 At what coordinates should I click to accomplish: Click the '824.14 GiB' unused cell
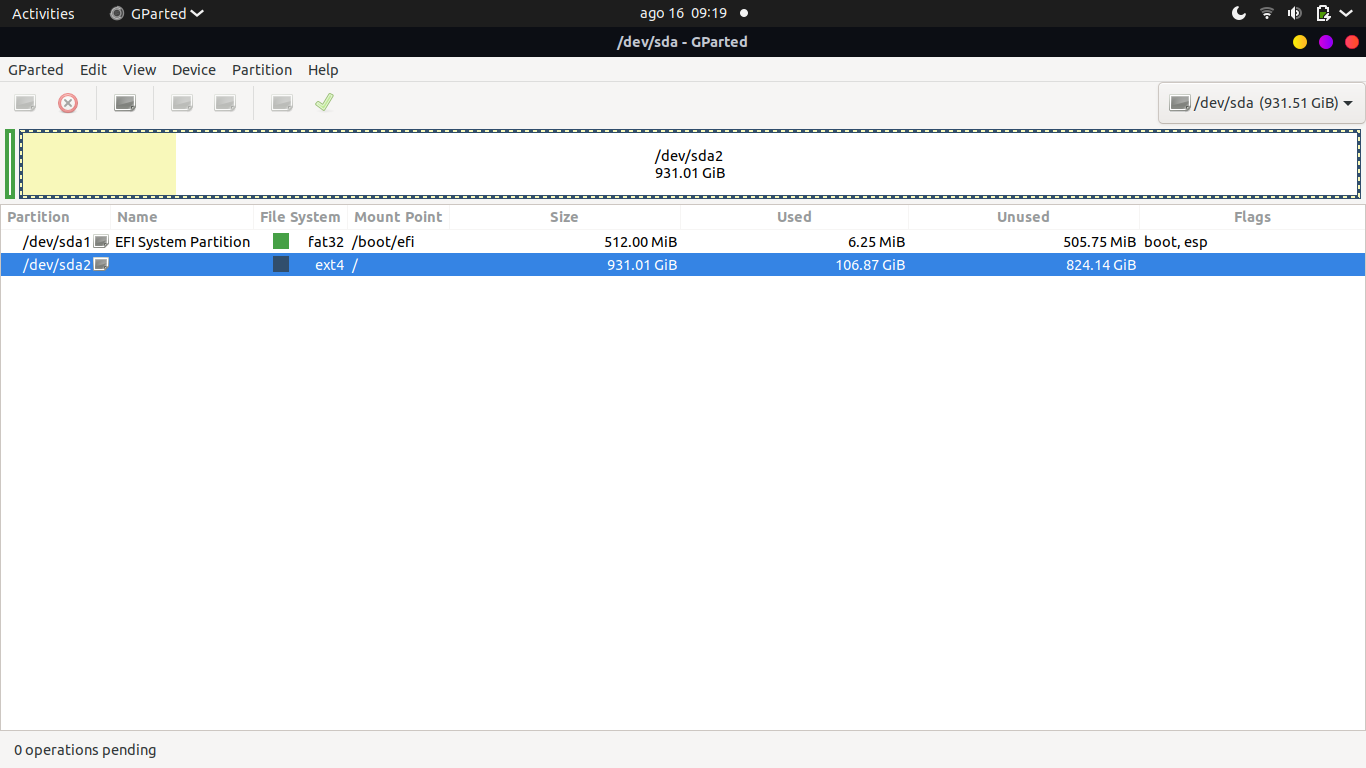coord(1101,265)
